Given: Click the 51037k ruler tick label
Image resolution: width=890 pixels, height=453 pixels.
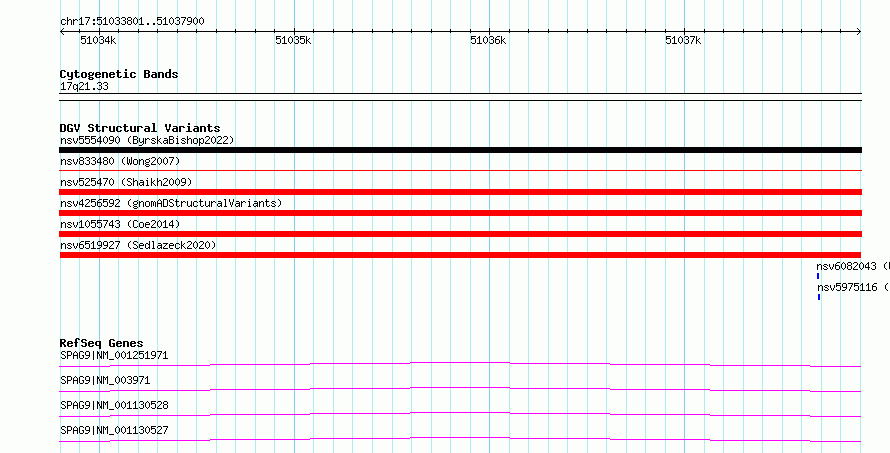Looking at the screenshot, I should tap(683, 40).
